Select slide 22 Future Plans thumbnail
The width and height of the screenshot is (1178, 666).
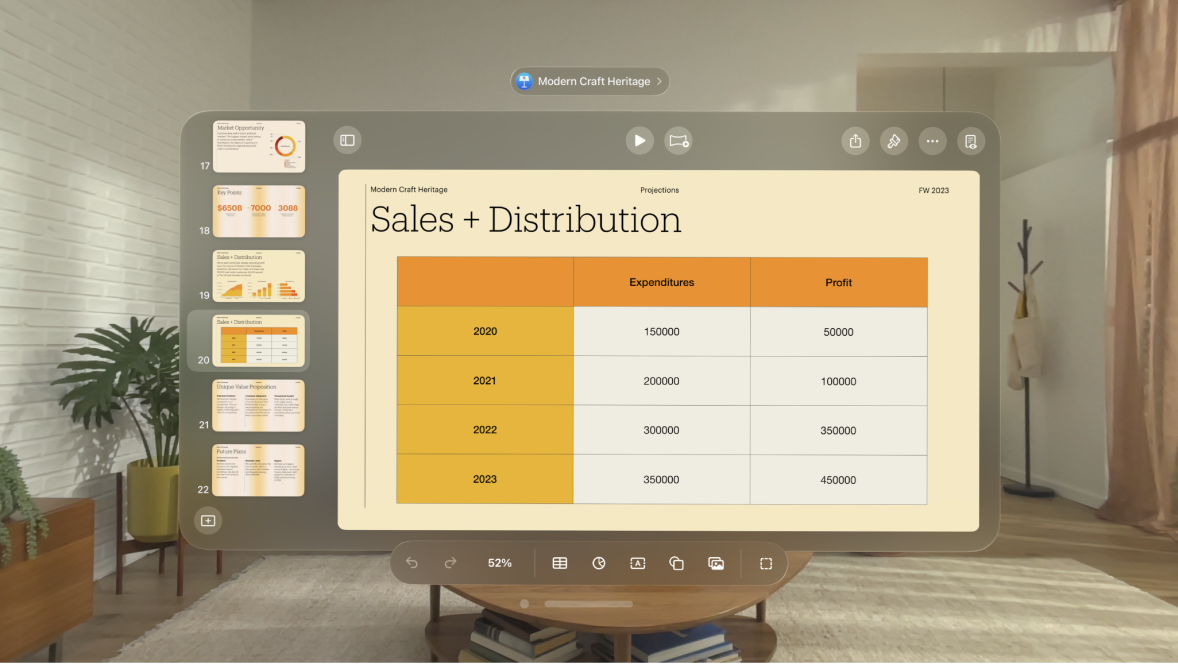click(258, 470)
